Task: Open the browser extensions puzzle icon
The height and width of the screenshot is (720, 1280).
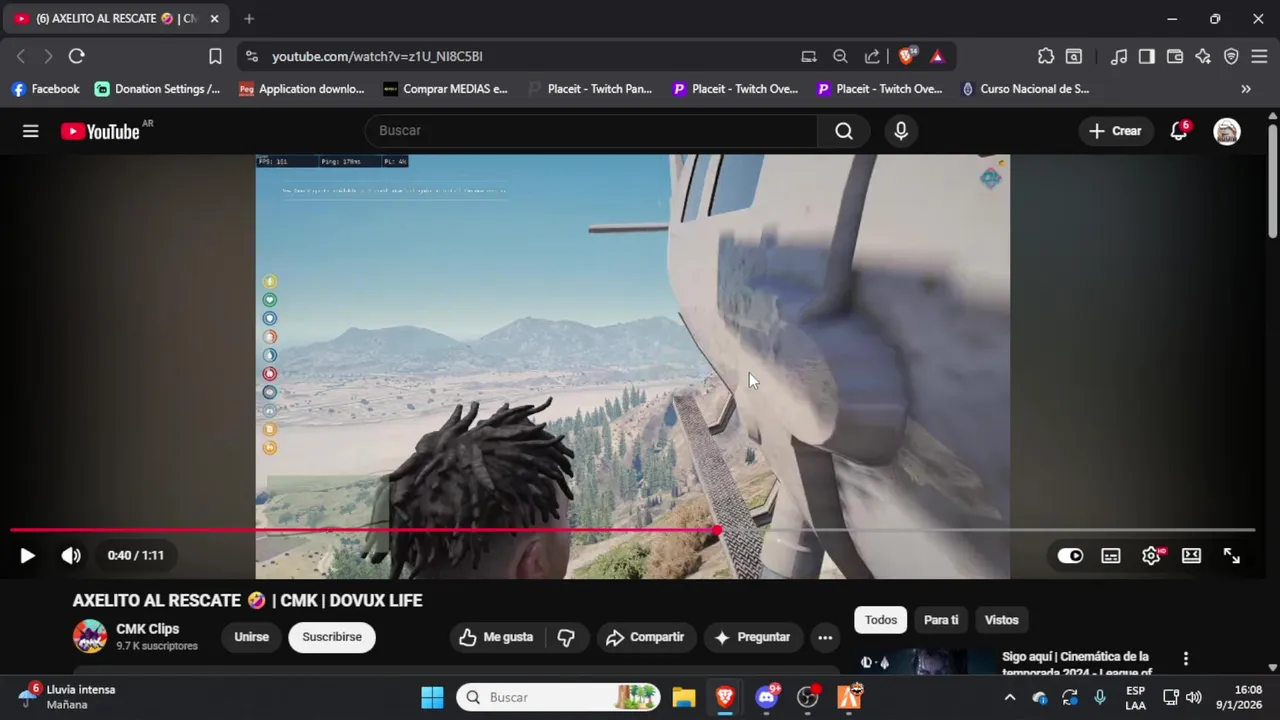Action: 1046,57
